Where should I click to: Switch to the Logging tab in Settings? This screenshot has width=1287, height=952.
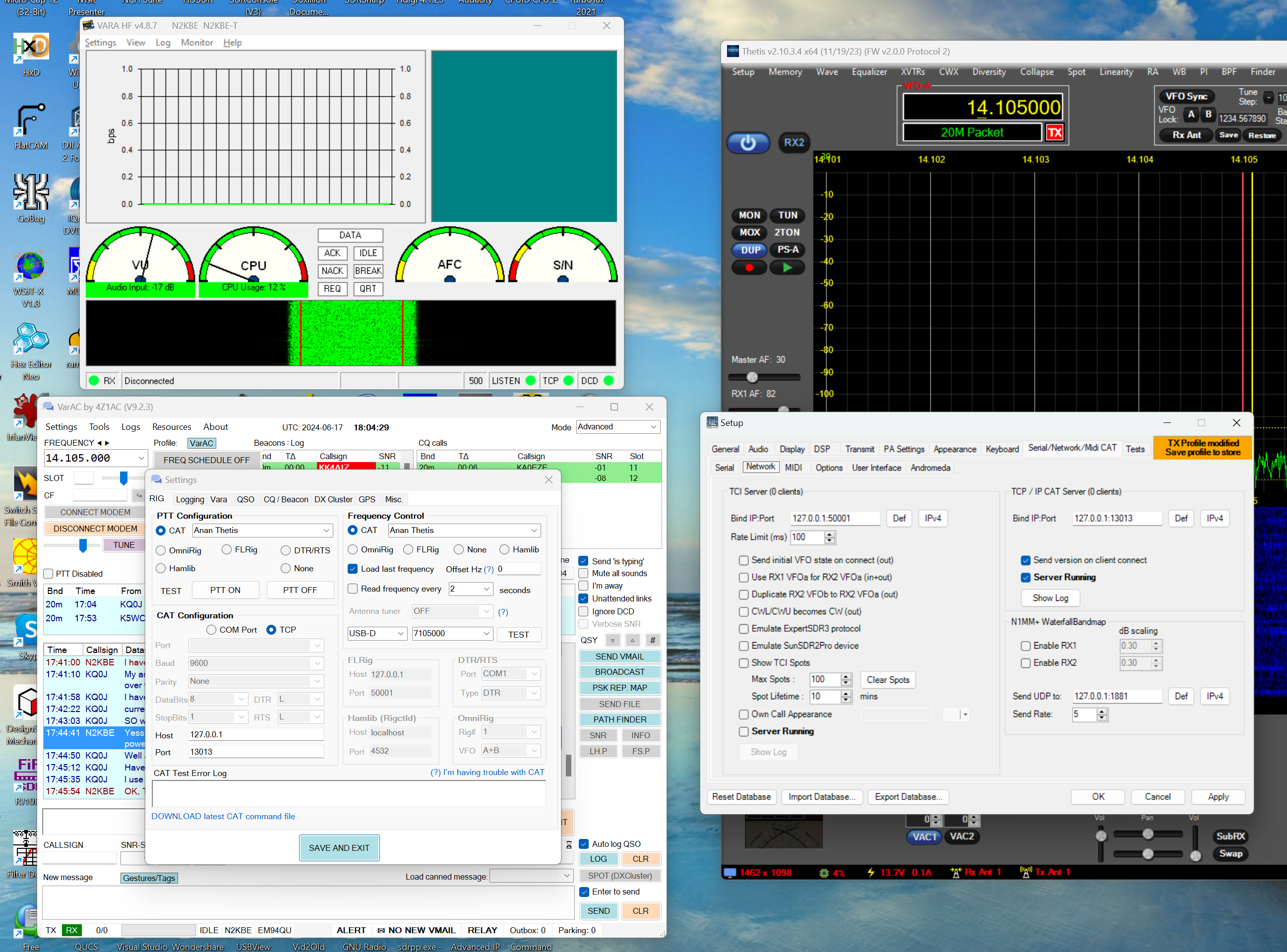[x=189, y=500]
